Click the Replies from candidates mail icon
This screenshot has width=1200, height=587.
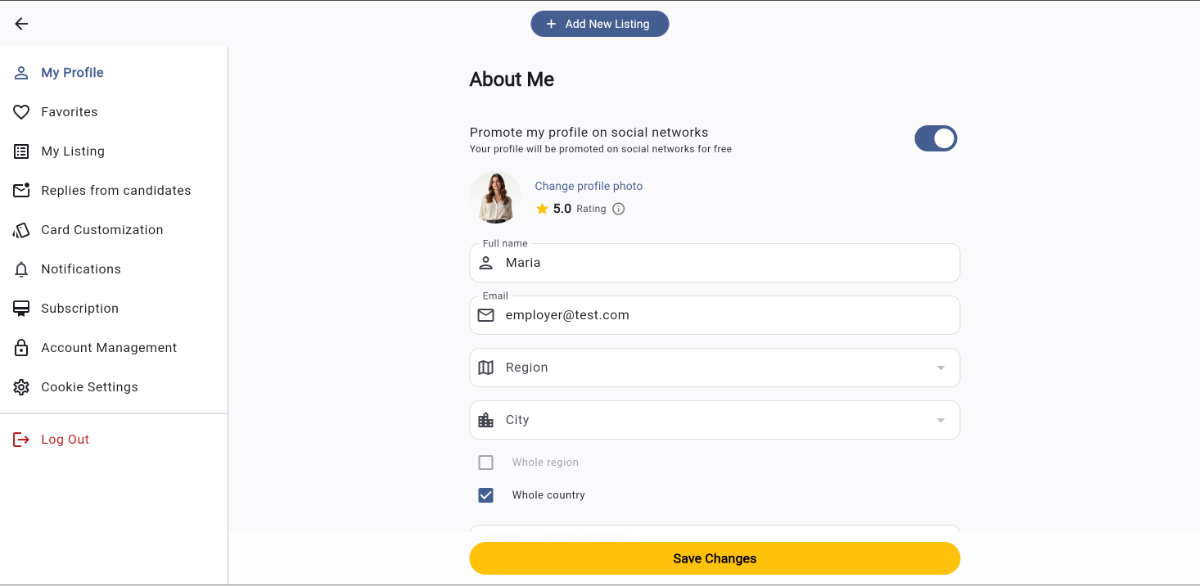tap(21, 190)
